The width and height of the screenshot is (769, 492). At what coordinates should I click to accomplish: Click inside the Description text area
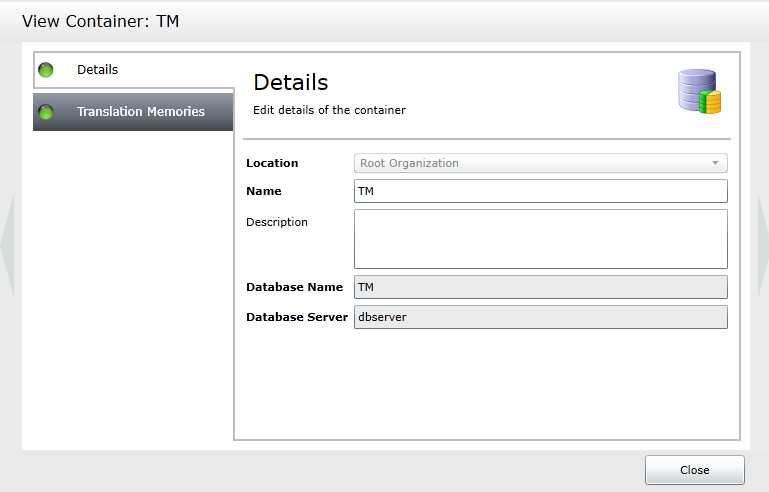[x=540, y=239]
